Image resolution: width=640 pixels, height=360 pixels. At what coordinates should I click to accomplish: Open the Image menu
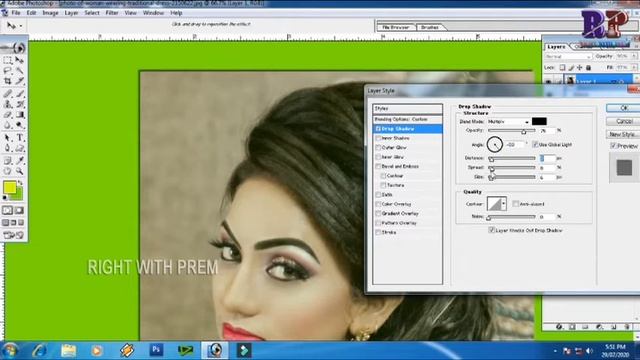(50, 13)
